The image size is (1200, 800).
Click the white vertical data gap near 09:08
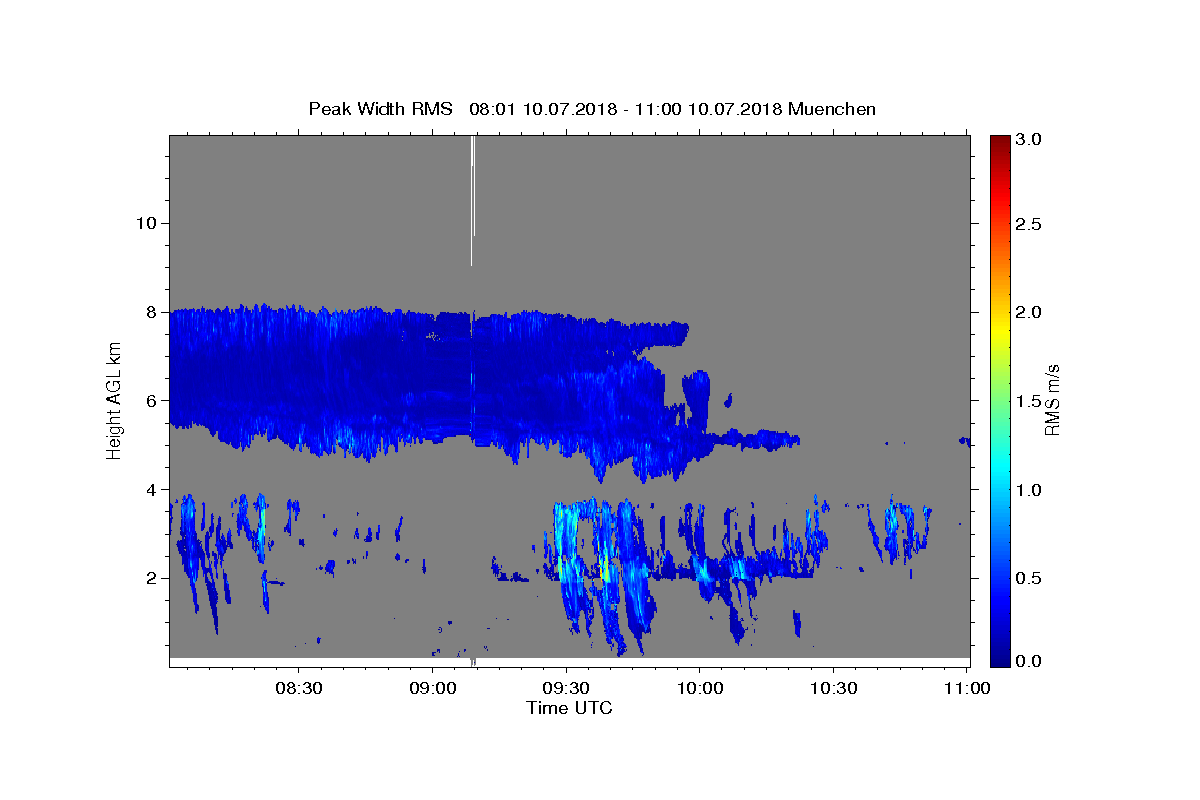[472, 200]
